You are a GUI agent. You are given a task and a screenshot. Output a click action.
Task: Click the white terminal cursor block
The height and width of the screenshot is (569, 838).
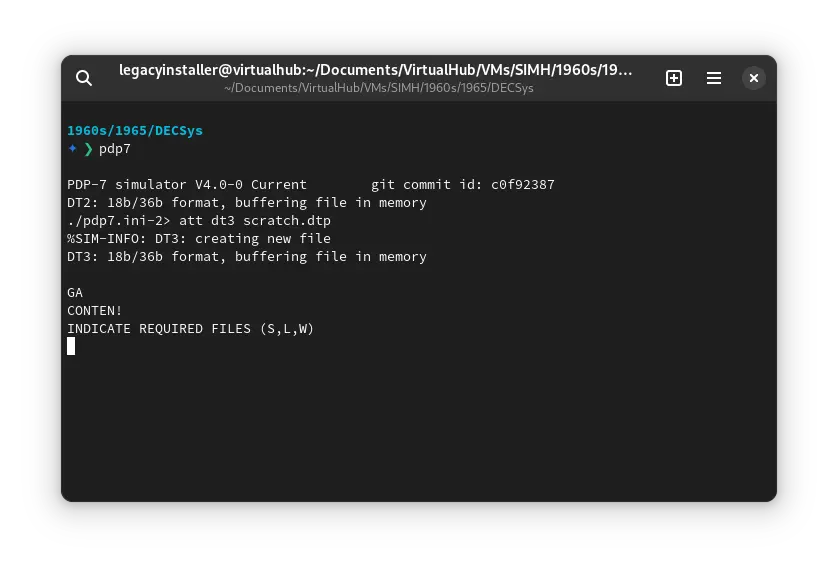[71, 346]
